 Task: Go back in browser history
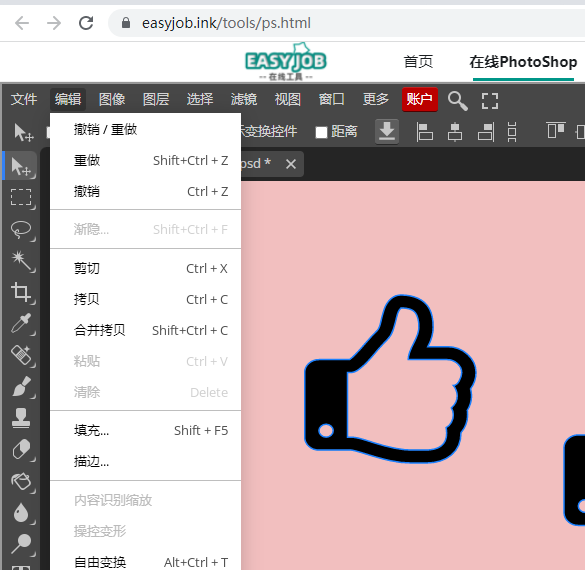click(x=22, y=23)
